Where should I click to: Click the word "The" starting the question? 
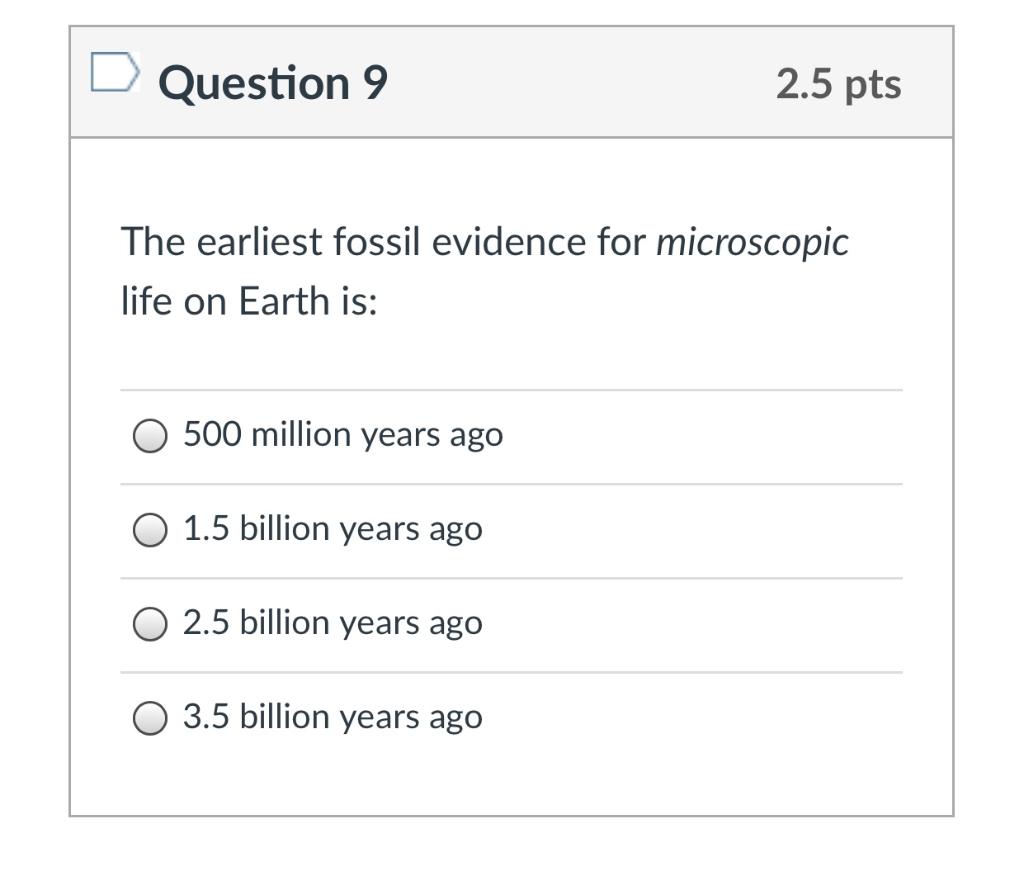(152, 243)
